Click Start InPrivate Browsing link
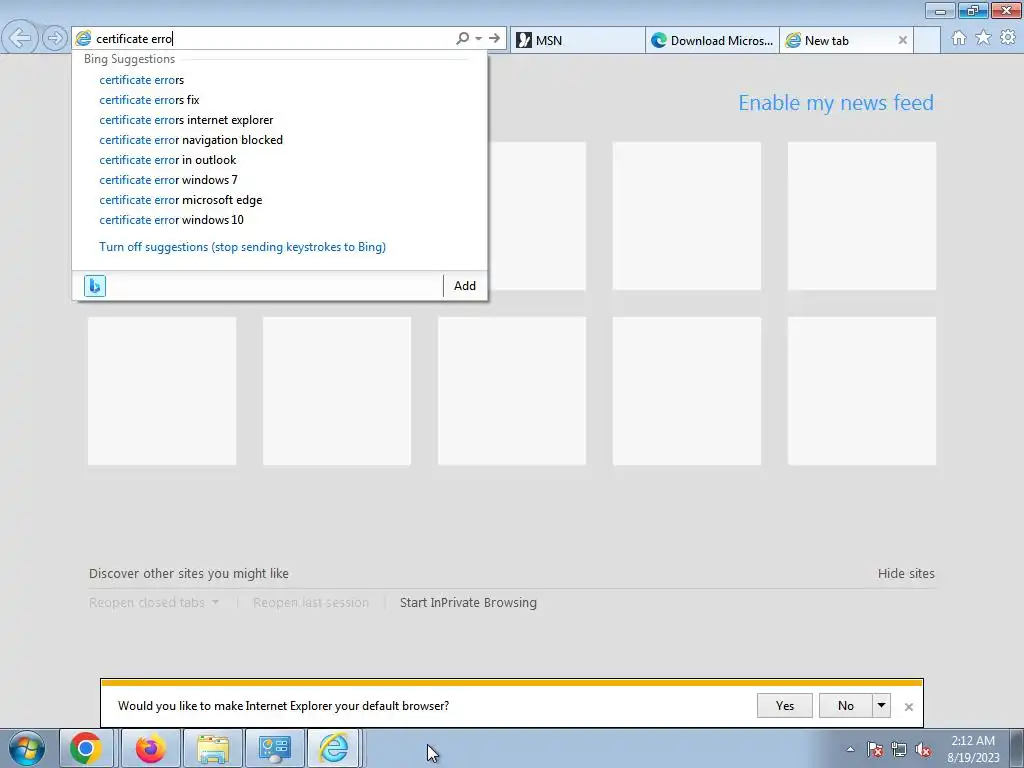This screenshot has height=768, width=1024. (468, 603)
